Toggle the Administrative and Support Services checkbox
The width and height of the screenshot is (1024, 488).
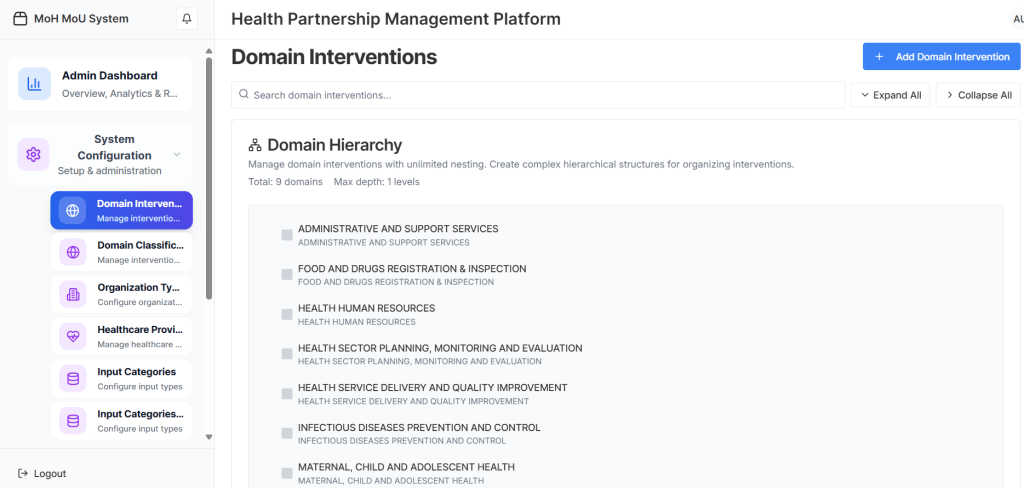pos(287,235)
